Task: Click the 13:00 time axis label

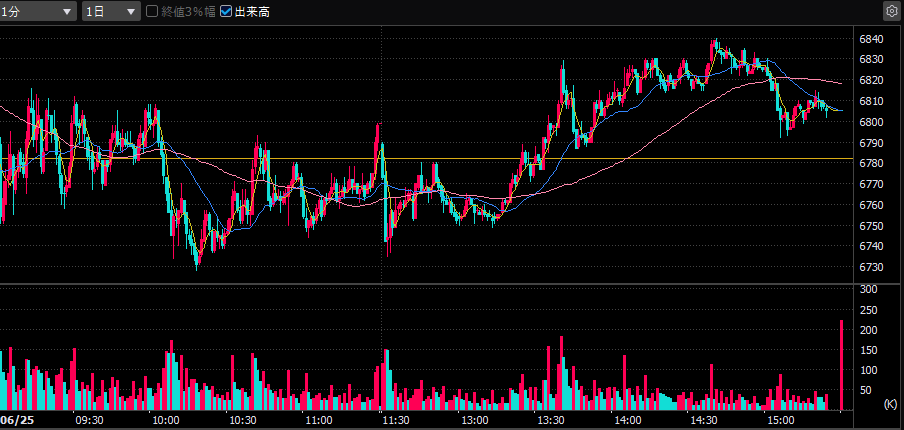Action: (474, 420)
